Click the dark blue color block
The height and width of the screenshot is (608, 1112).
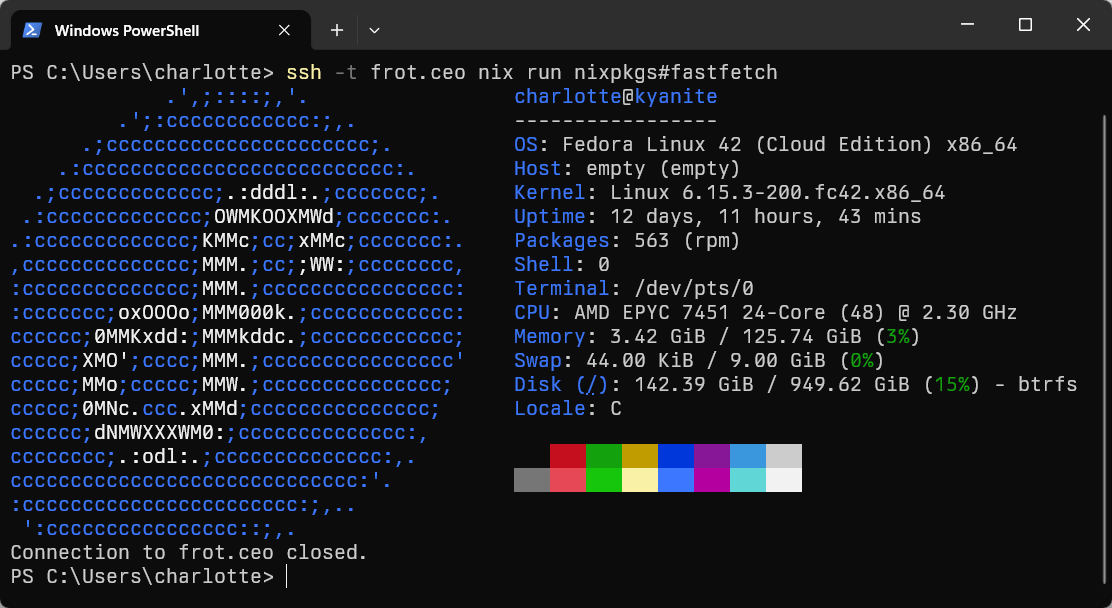click(x=676, y=456)
